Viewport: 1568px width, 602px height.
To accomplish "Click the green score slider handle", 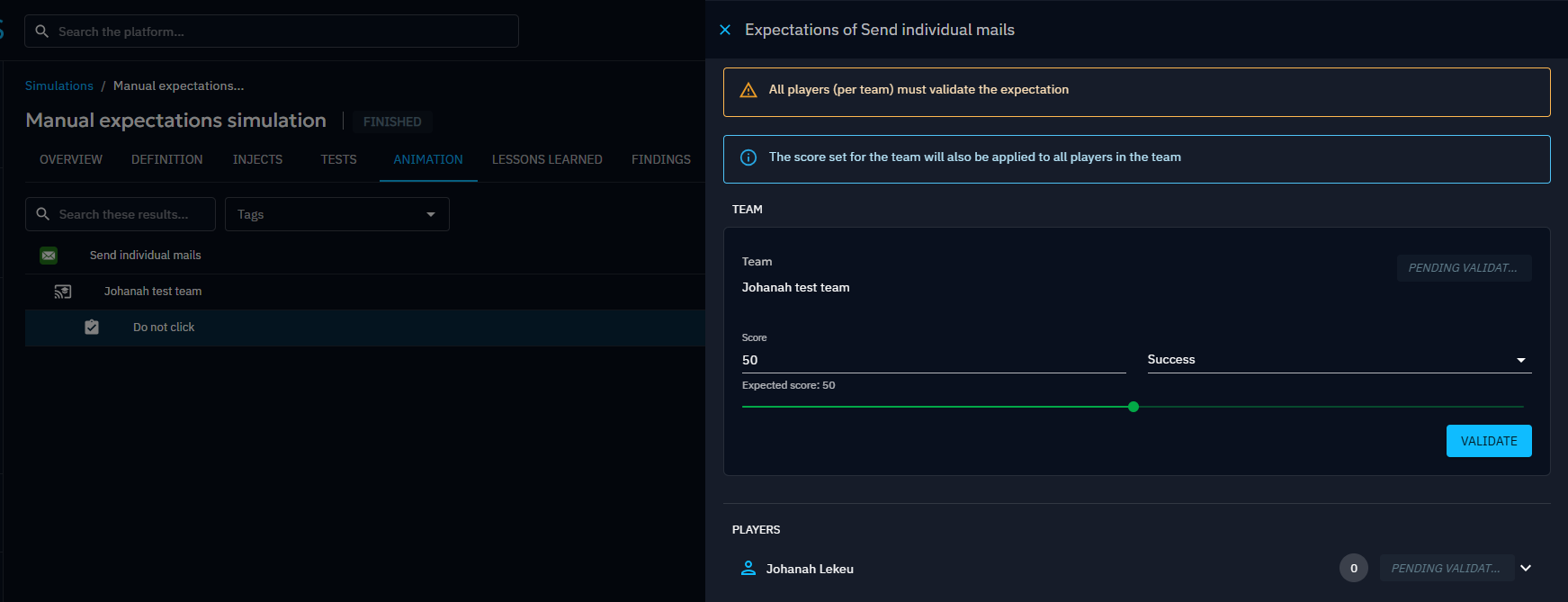I will point(1133,407).
